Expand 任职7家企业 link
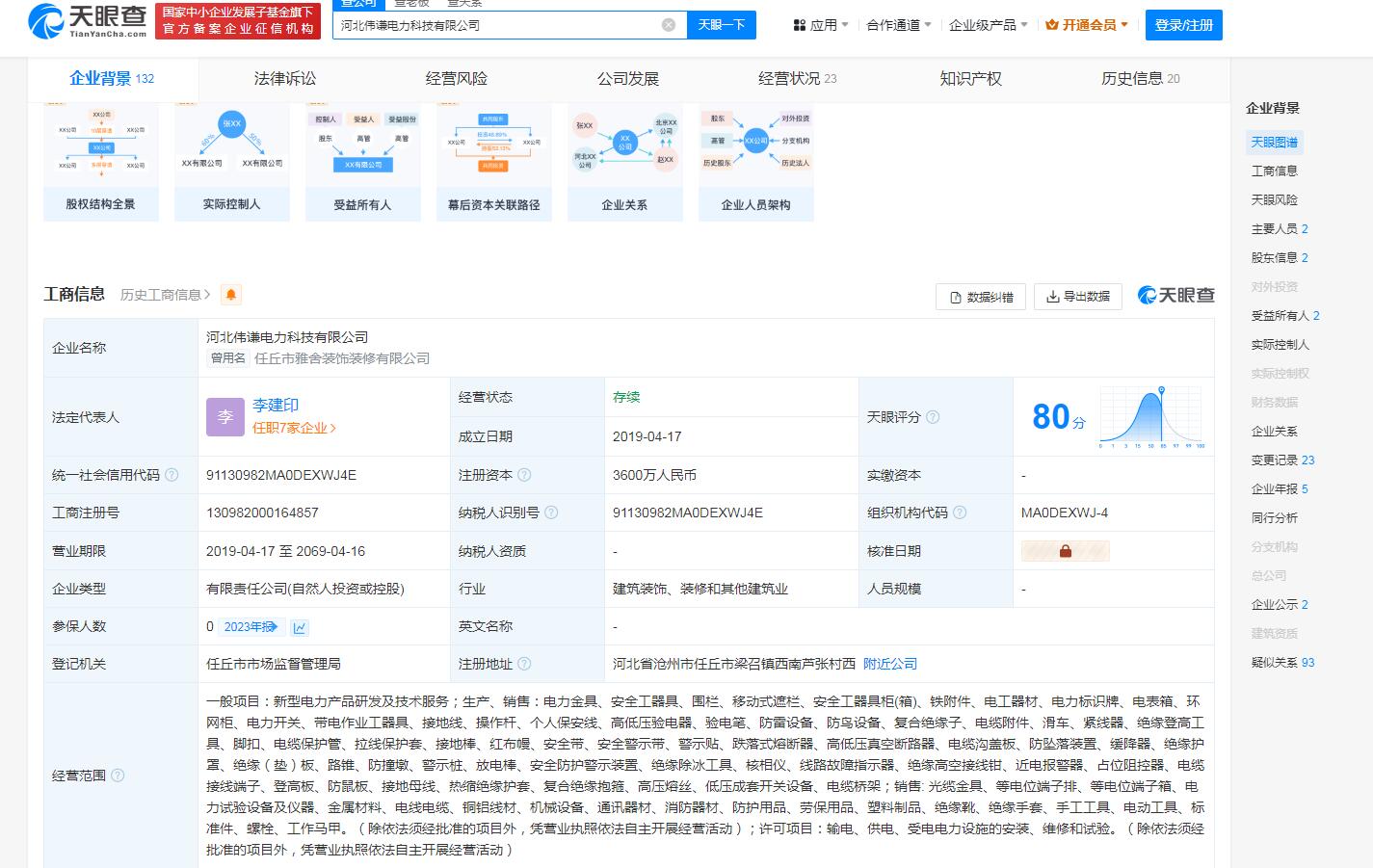 click(294, 428)
